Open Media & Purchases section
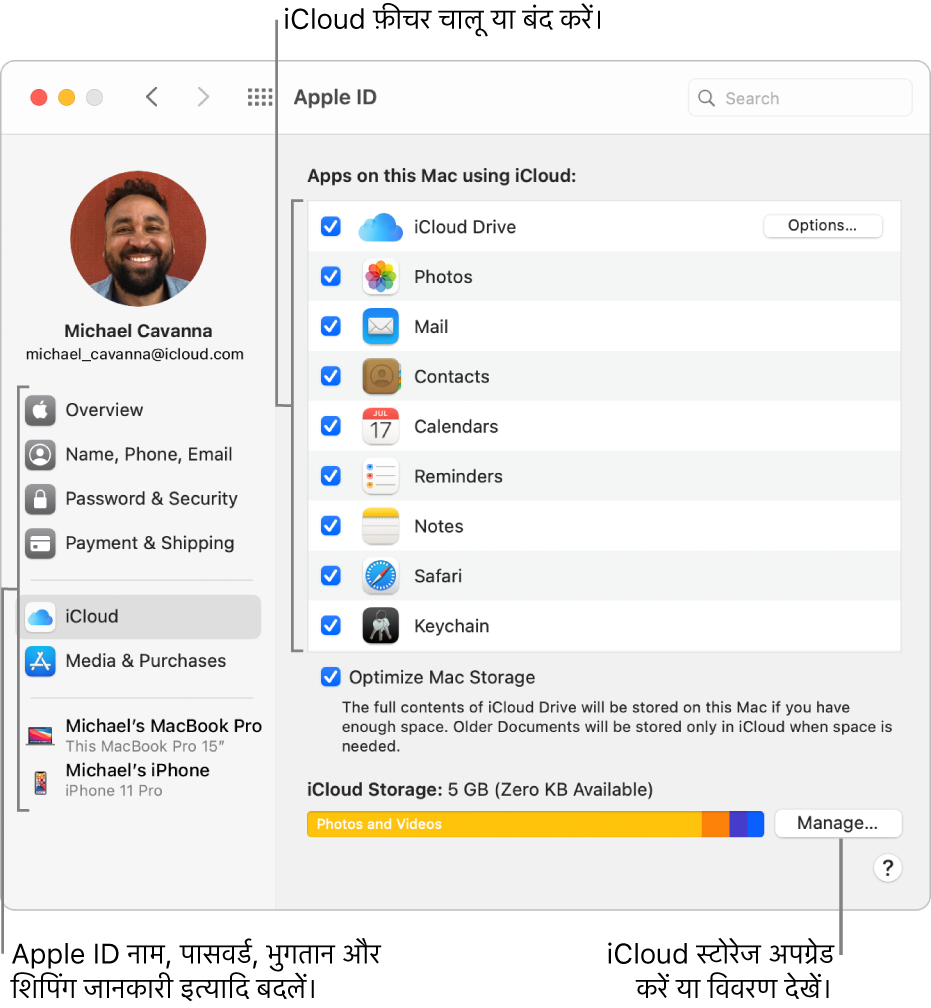 point(141,662)
